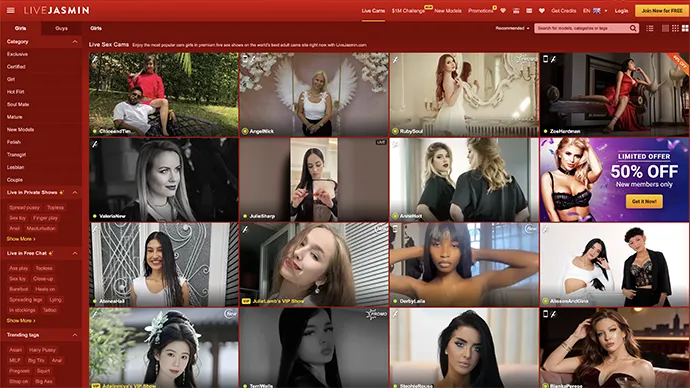Open the Recommended sort dropdown

point(512,28)
